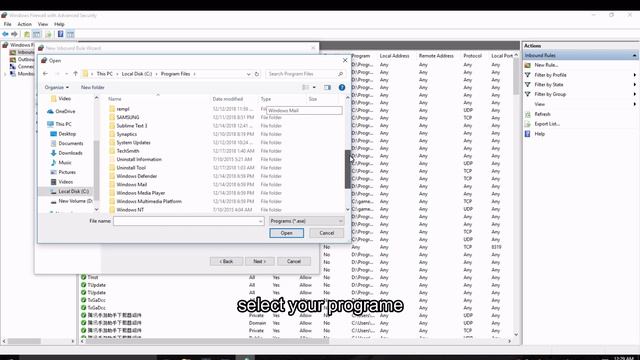
Task: Open the Organize dropdown menu
Action: 57,87
